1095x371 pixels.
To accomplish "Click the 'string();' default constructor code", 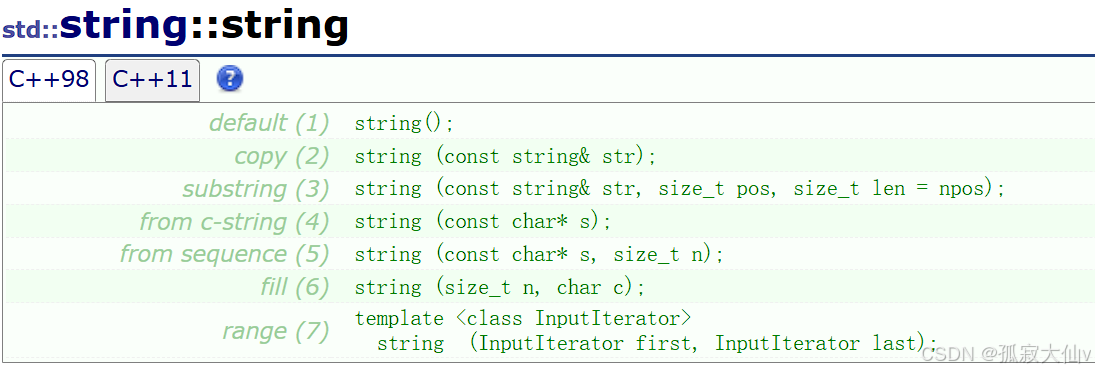I will pos(404,124).
